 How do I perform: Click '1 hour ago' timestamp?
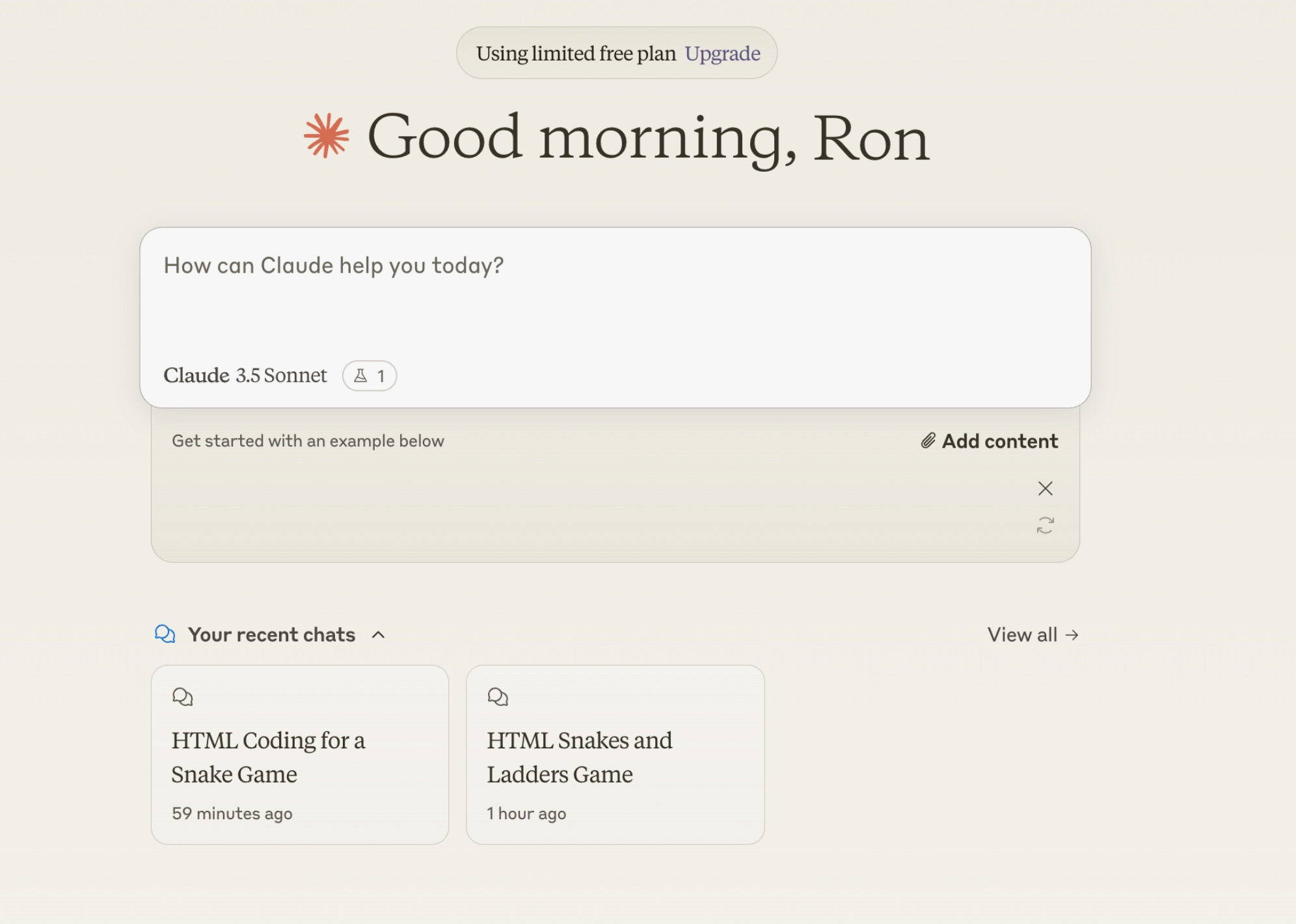click(x=526, y=813)
